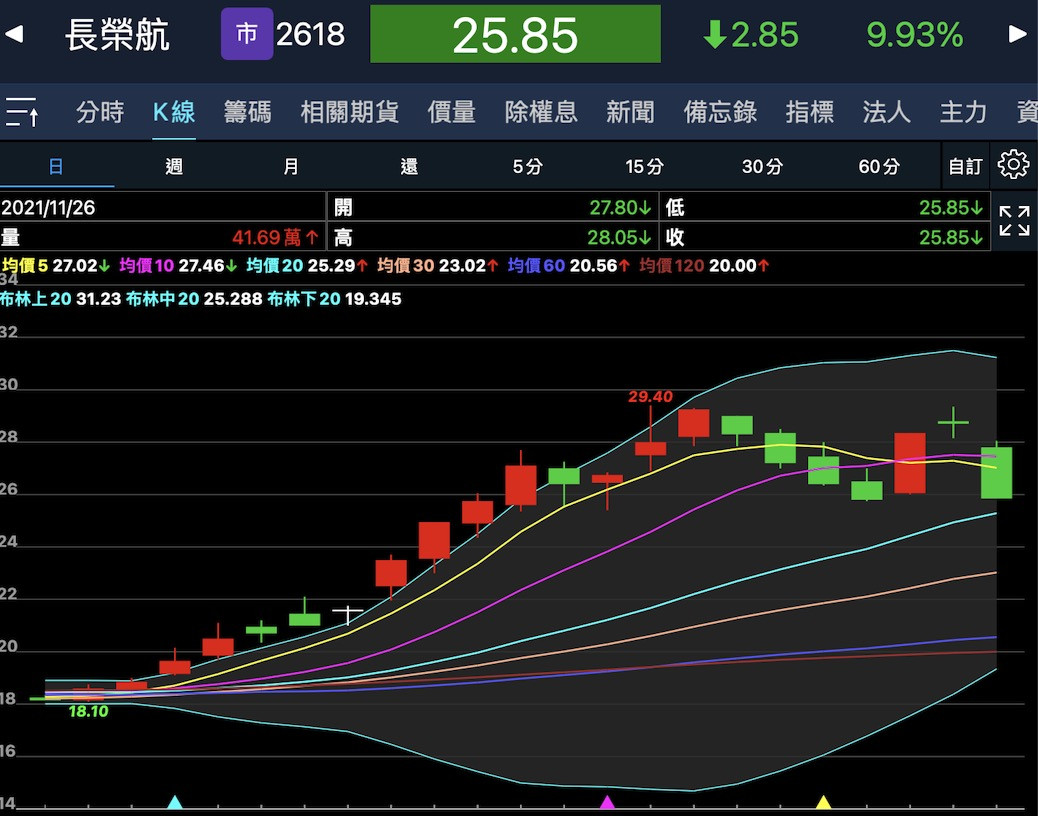
Task: Select weekly 週 period
Action: 174,166
